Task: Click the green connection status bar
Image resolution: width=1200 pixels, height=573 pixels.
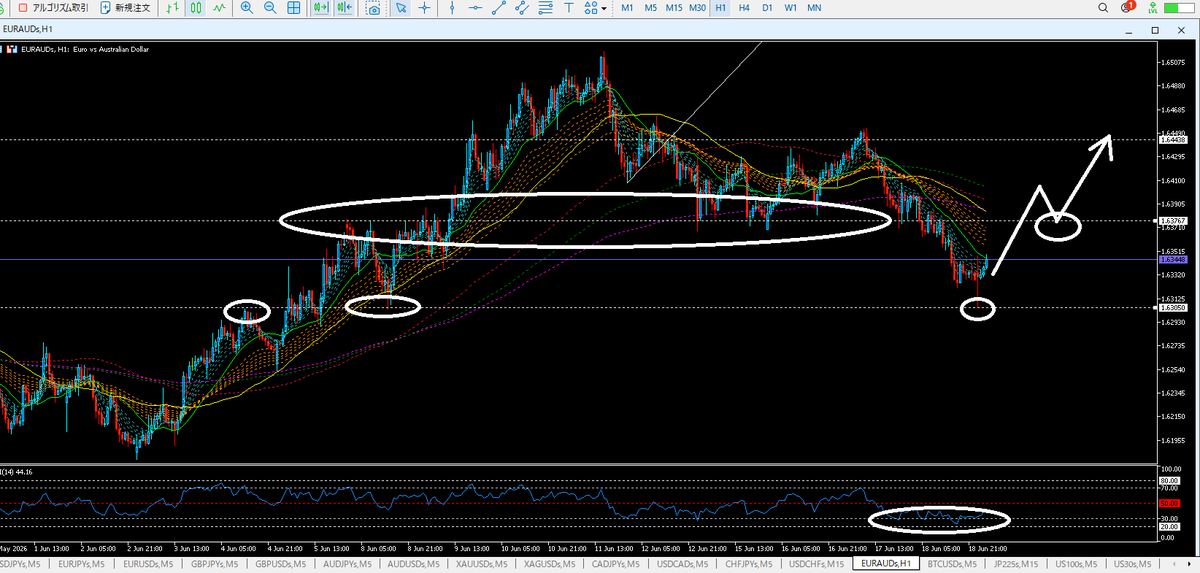Action: [x=1180, y=8]
